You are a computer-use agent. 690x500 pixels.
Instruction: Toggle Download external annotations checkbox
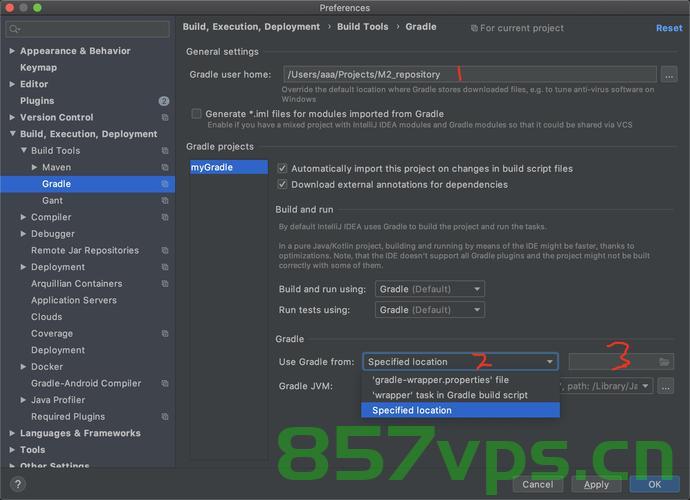click(x=282, y=184)
